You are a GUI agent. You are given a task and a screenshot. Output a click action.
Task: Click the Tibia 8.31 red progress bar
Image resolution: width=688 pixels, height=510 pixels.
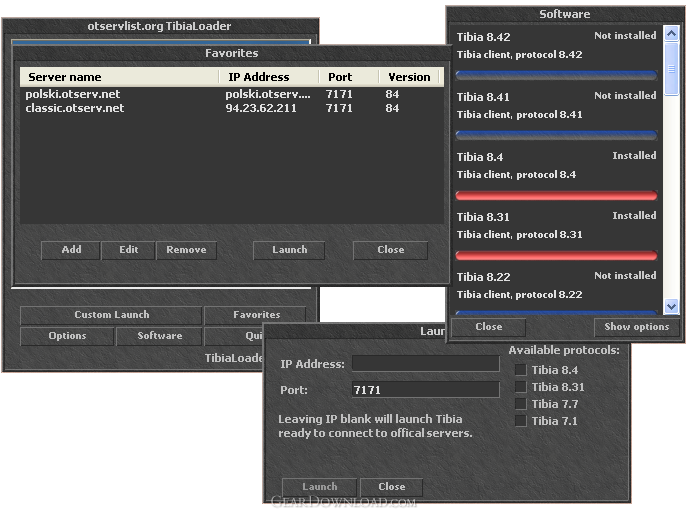556,255
